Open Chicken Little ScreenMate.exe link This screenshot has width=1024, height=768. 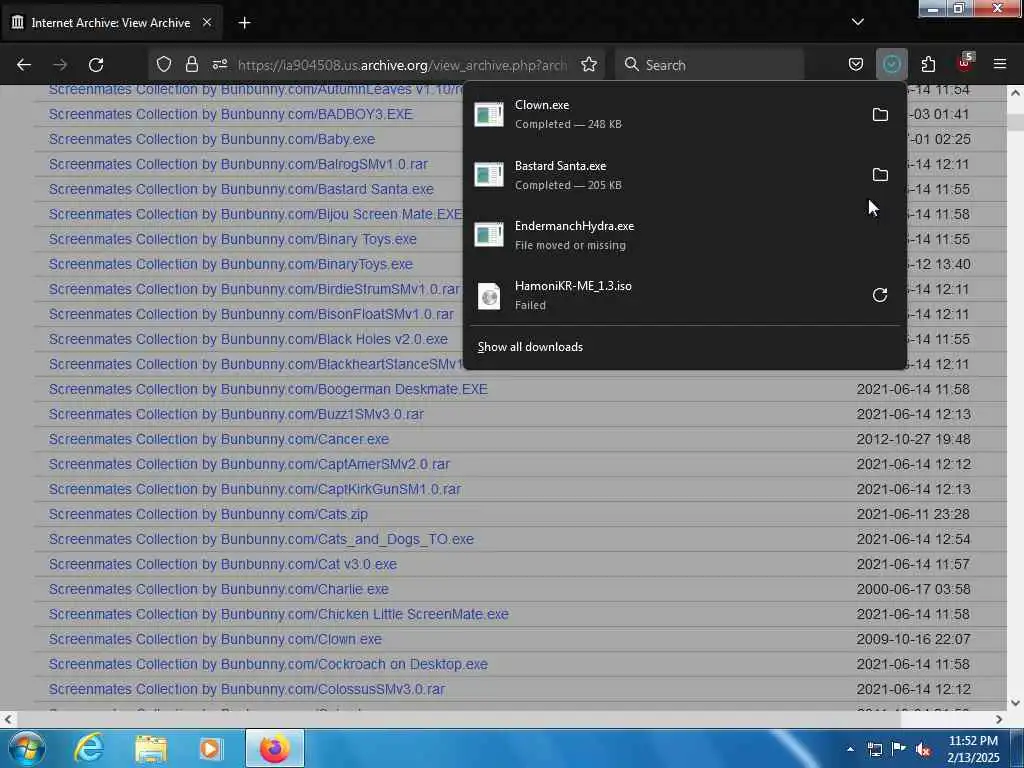[279, 614]
